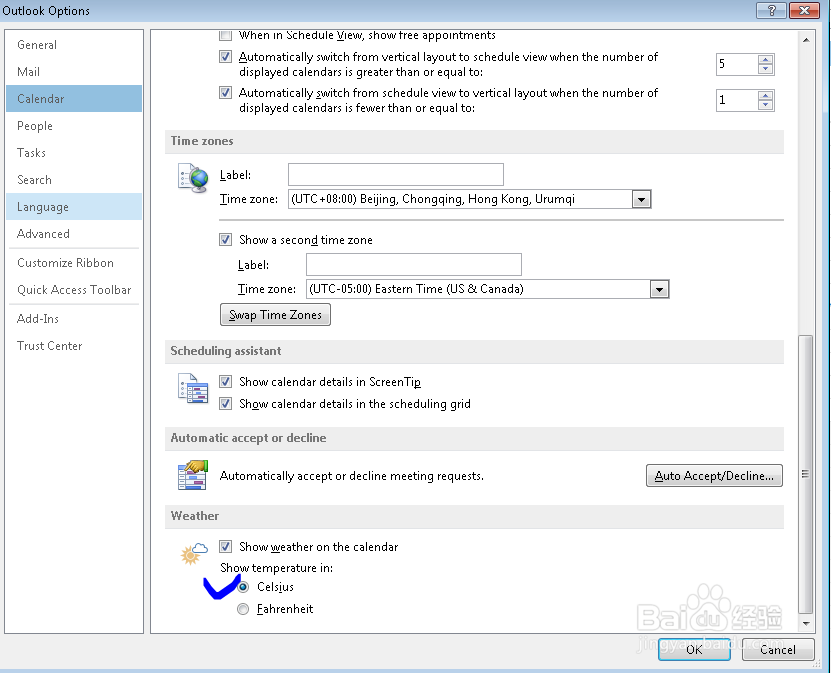Click the Swap Time Zones button
Image resolution: width=831 pixels, height=673 pixels.
[275, 315]
